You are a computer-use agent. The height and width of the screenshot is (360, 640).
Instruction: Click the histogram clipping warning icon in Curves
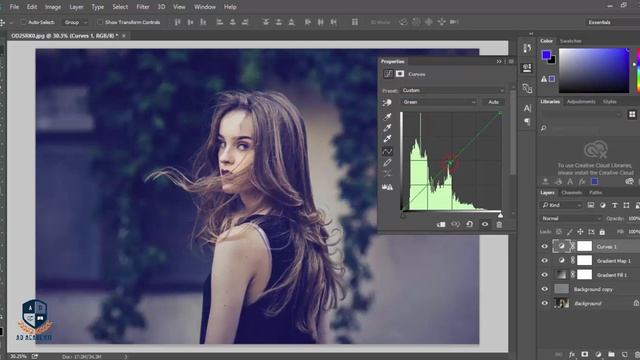387,187
